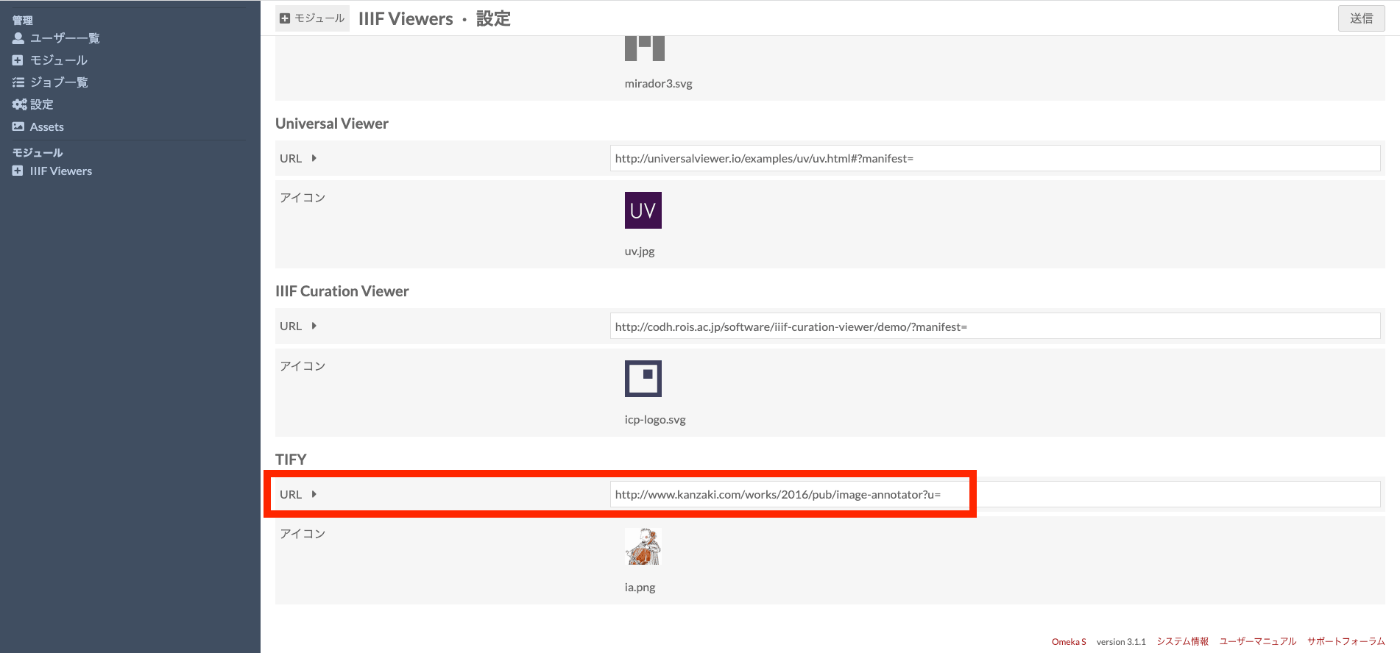Open モジュール in the admin sidebar
This screenshot has width=1400, height=653.
[58, 60]
